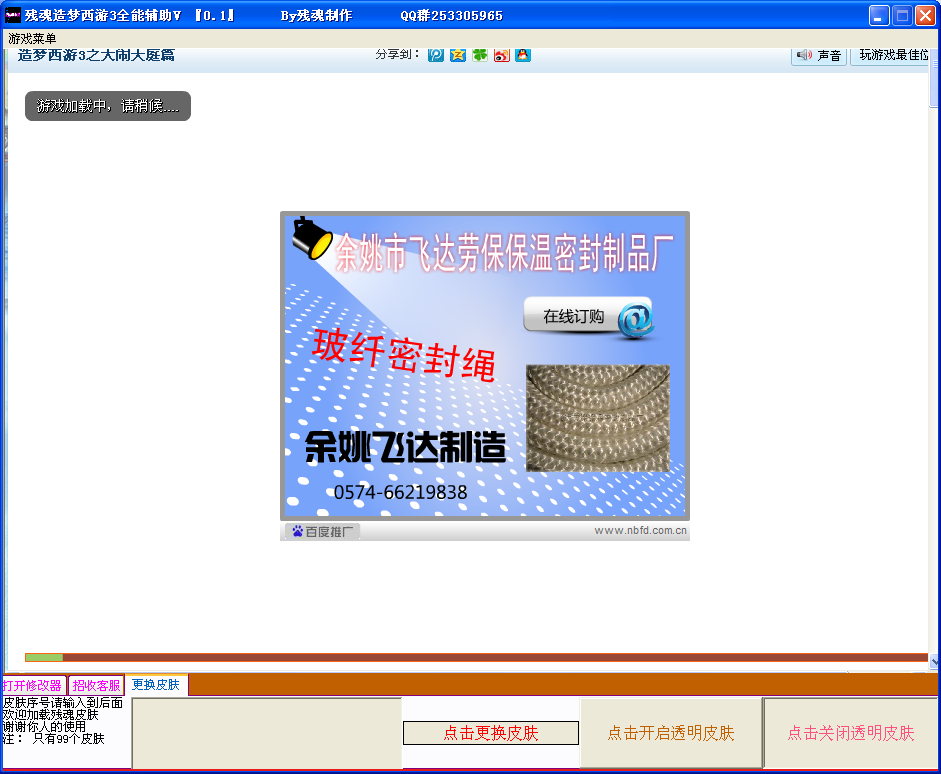Open 游戏菜单 menu
941x774 pixels.
tap(32, 38)
